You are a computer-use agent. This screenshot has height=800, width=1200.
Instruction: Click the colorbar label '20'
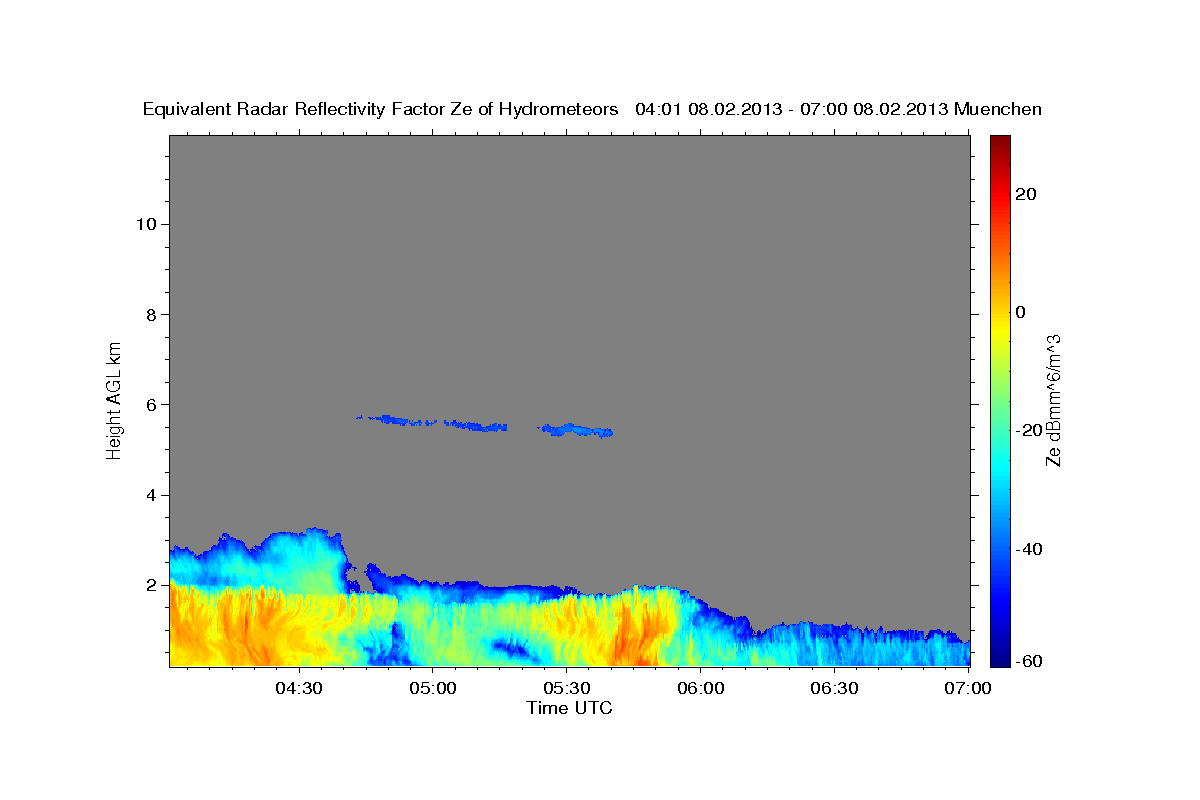click(x=1025, y=194)
